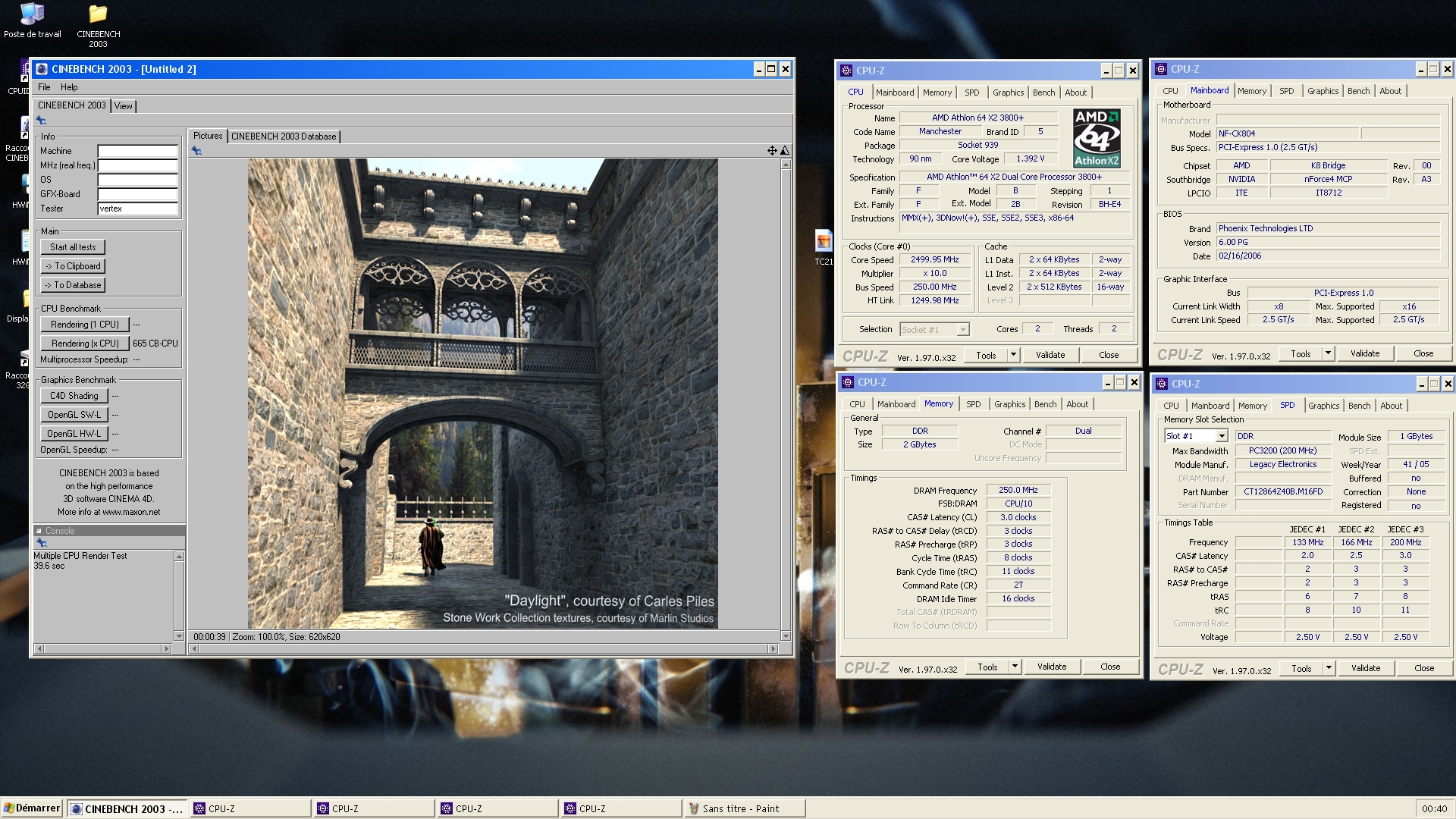This screenshot has width=1456, height=819.
Task: Switch to CINEBENCH 2003 Database tab
Action: click(x=284, y=136)
